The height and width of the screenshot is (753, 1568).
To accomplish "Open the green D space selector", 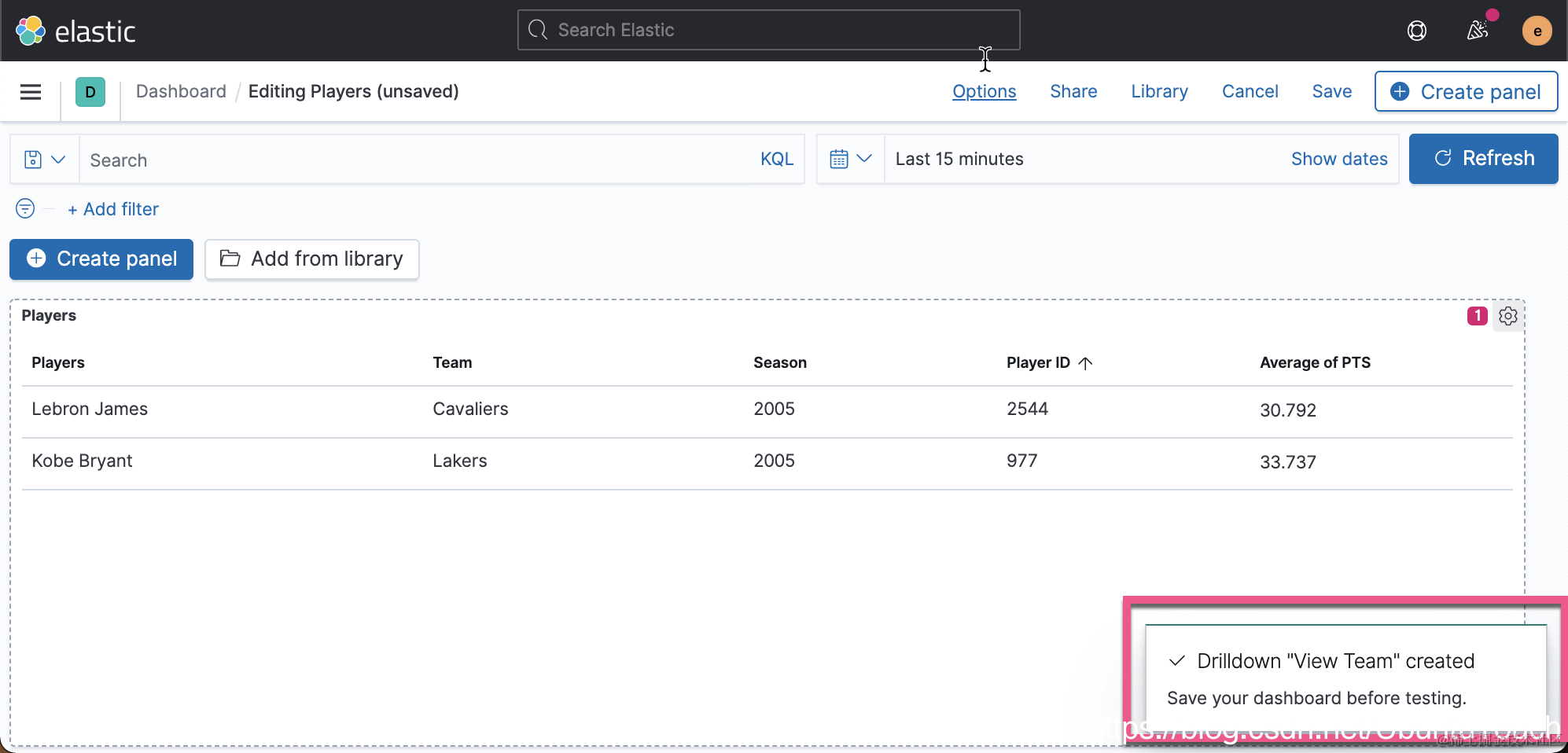I will tap(90, 92).
